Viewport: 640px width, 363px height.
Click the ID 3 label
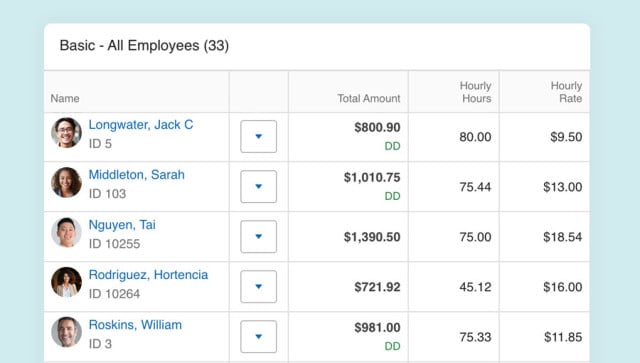100,344
